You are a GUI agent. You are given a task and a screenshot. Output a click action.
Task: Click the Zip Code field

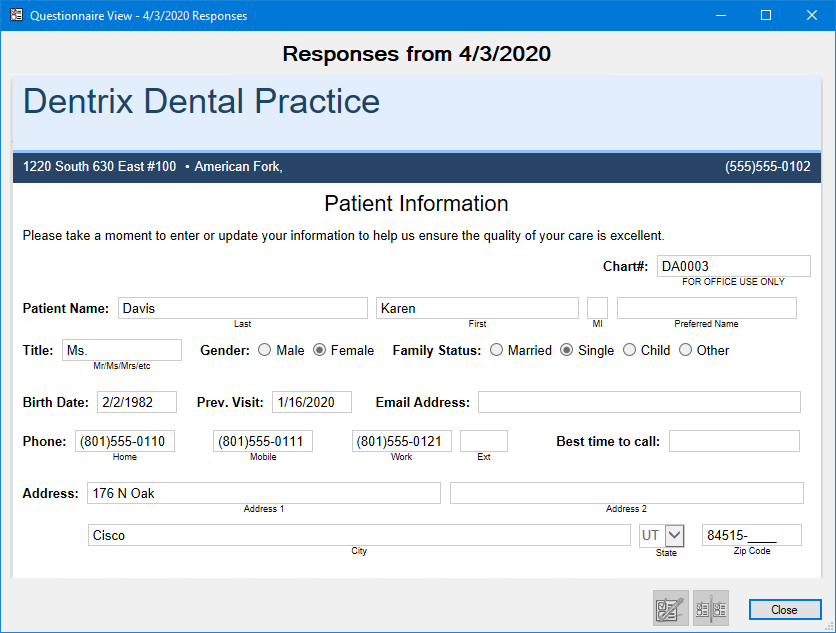[751, 535]
